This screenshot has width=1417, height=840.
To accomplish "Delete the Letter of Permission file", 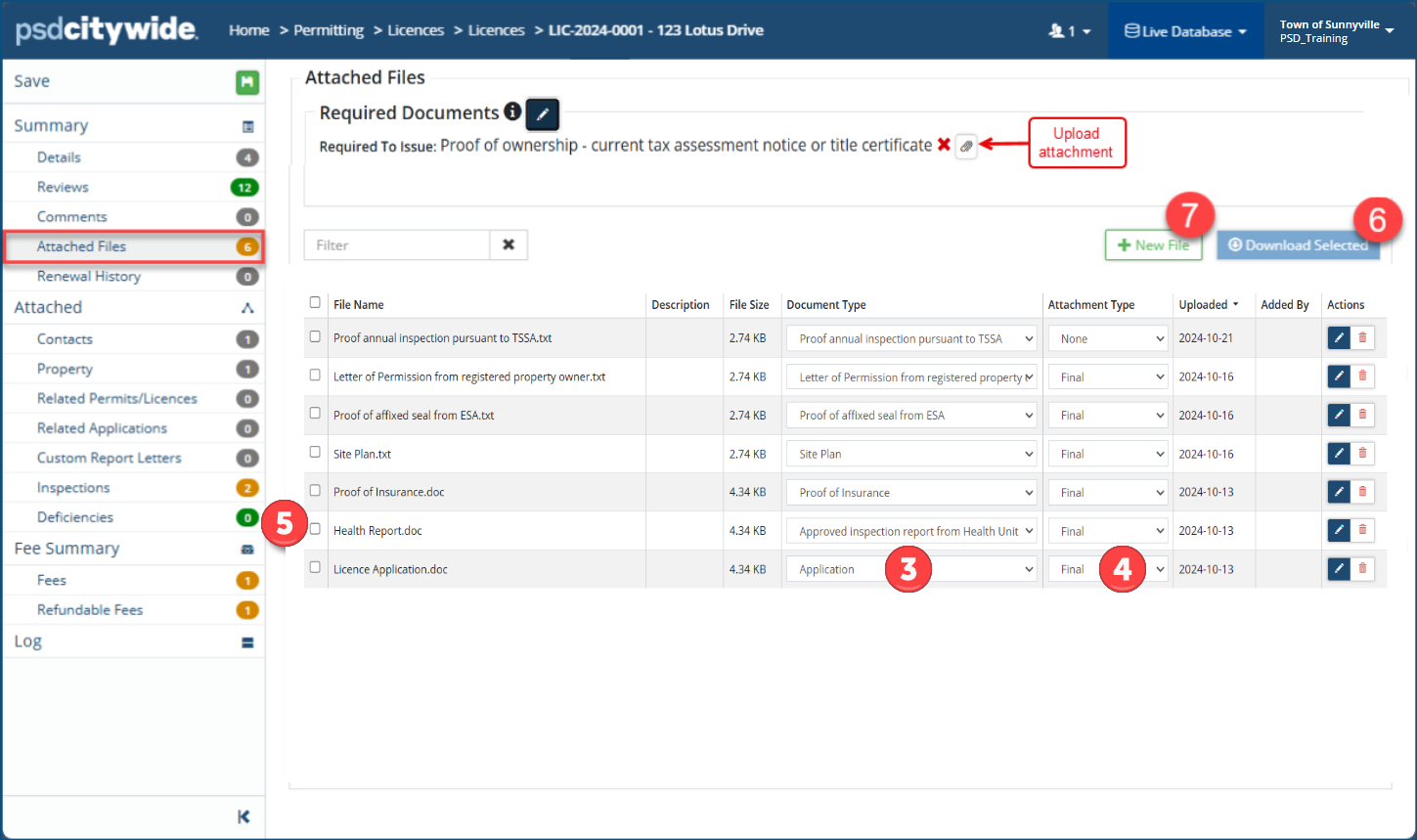I will 1362,376.
